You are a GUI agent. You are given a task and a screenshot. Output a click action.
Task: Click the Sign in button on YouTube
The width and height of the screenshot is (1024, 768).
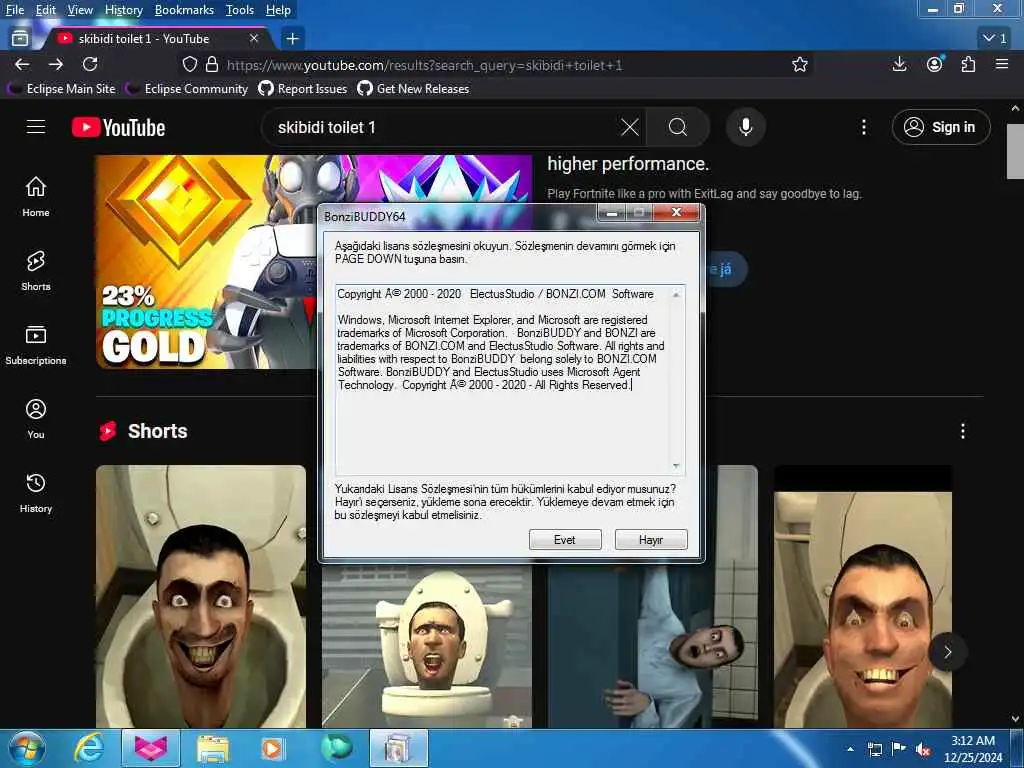click(941, 127)
